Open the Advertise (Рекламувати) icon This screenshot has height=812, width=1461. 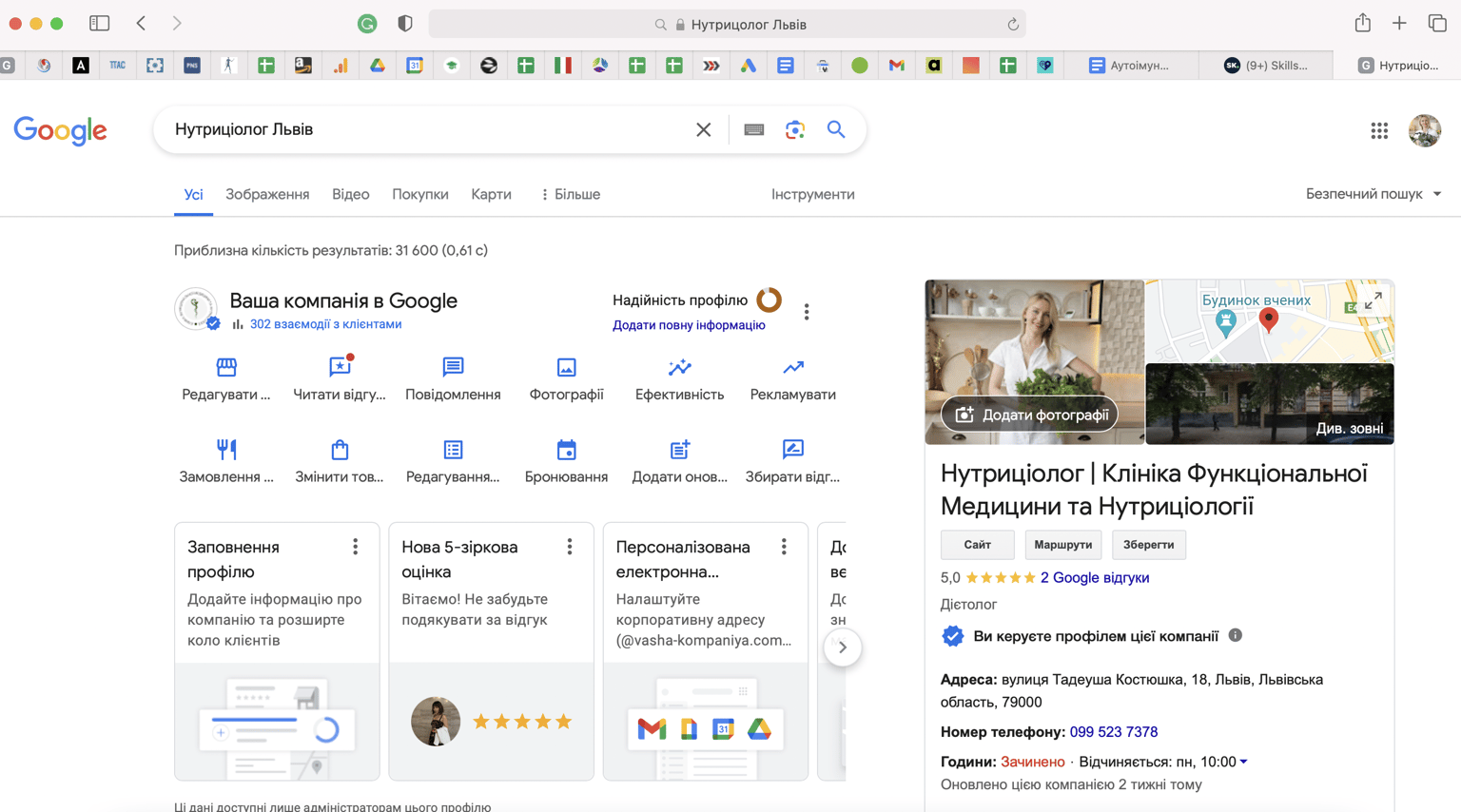point(792,367)
